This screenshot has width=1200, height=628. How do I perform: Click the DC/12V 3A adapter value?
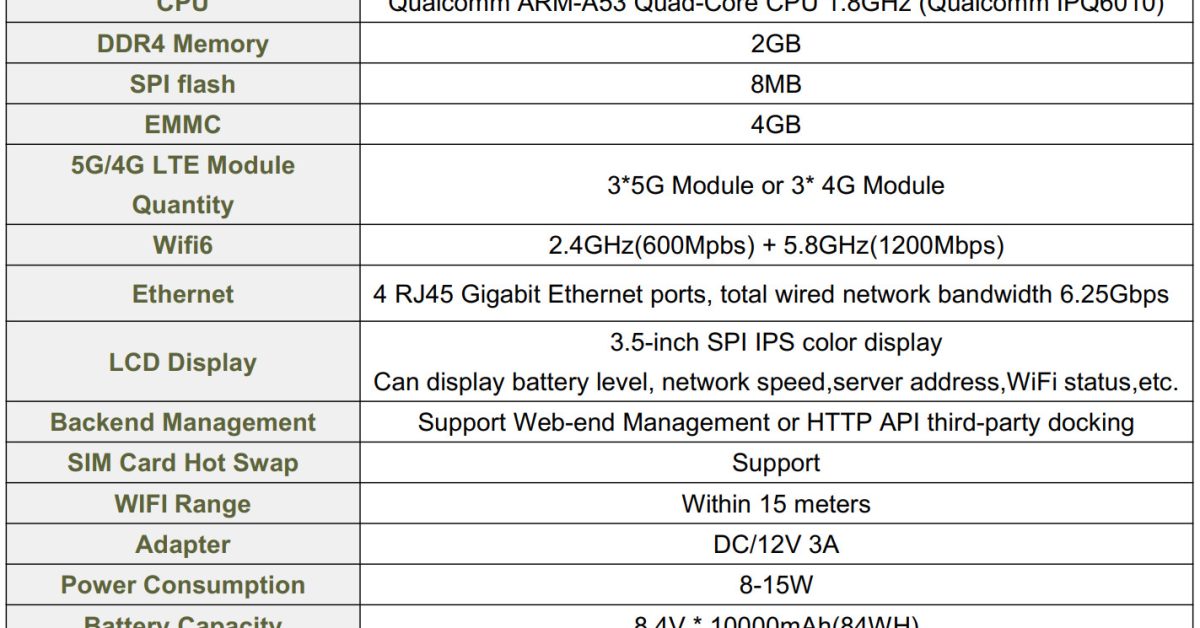(775, 544)
